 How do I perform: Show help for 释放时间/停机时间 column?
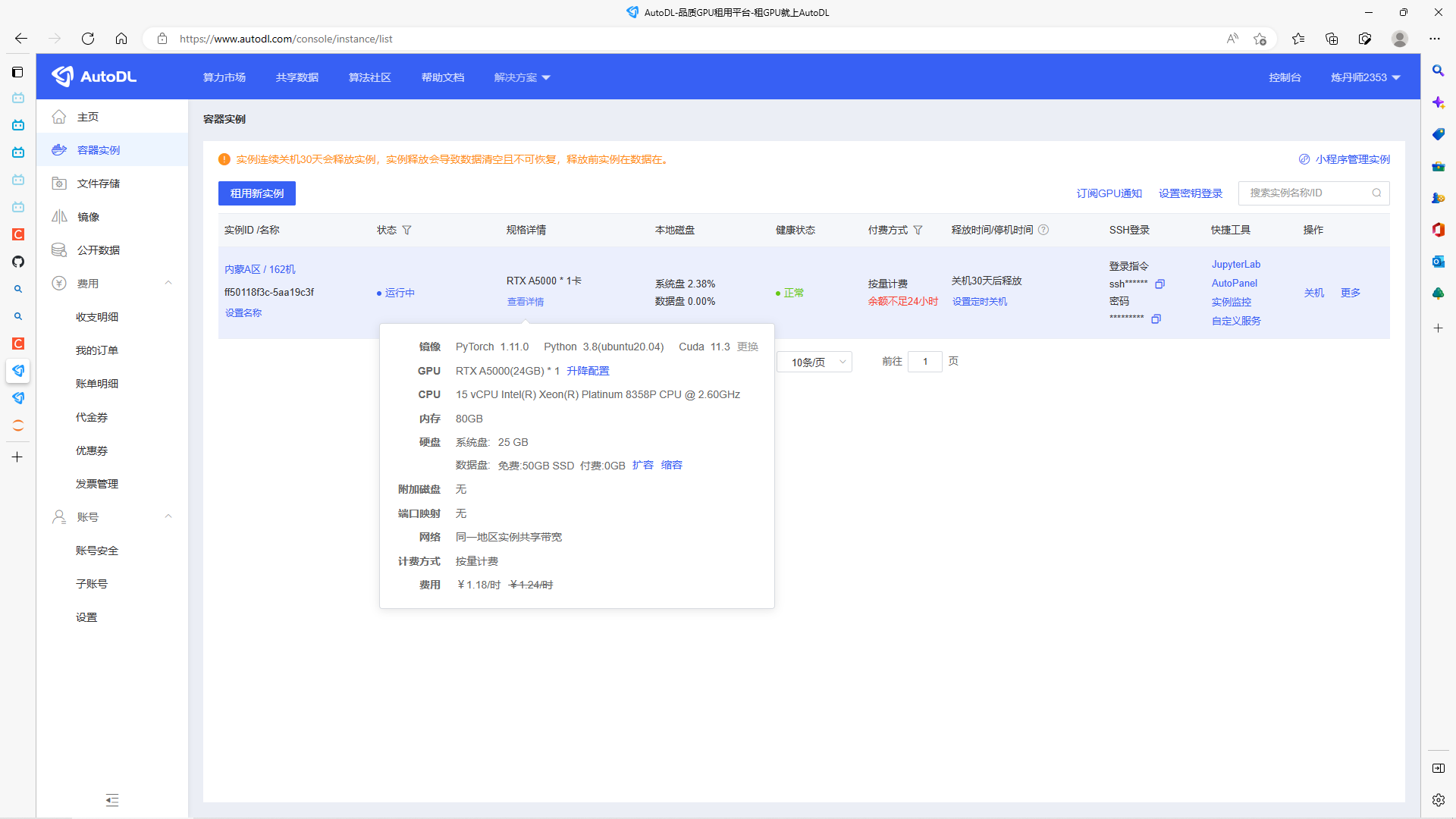[x=1043, y=230]
